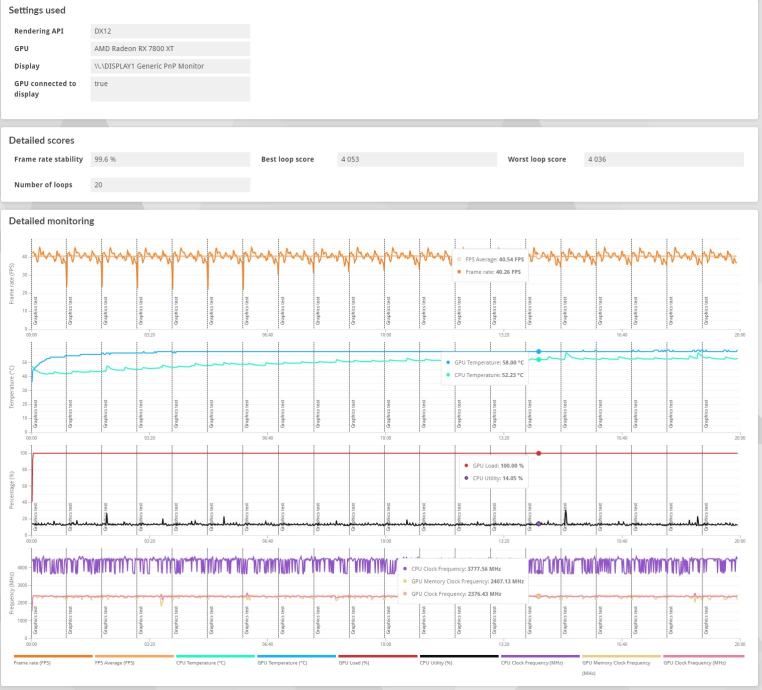Click the blue GPU Temperature data point marker
Screen dimensions: 762x690
(x=538, y=351)
